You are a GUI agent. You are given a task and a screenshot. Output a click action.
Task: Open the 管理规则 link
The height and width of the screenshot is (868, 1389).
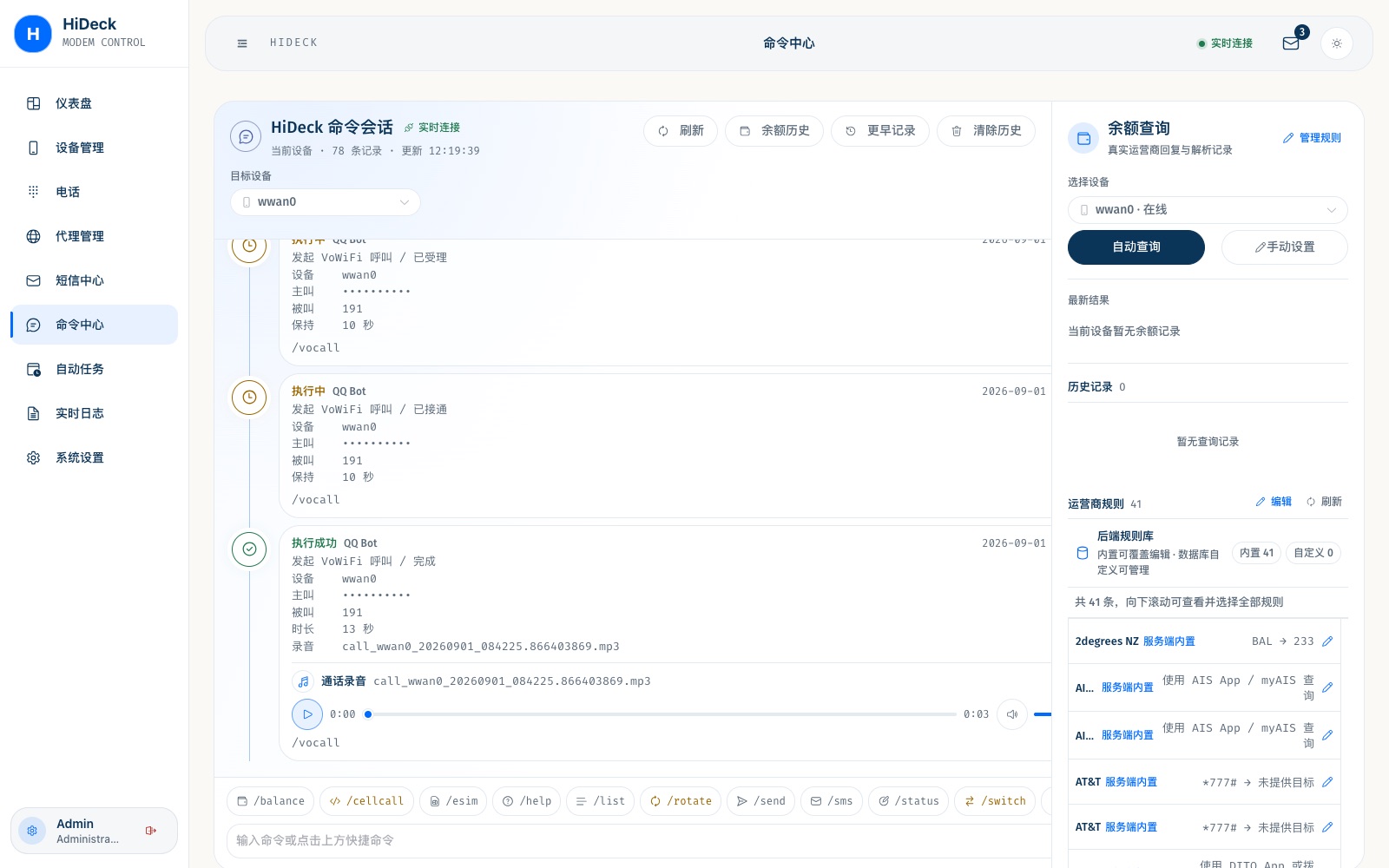[x=1312, y=138]
